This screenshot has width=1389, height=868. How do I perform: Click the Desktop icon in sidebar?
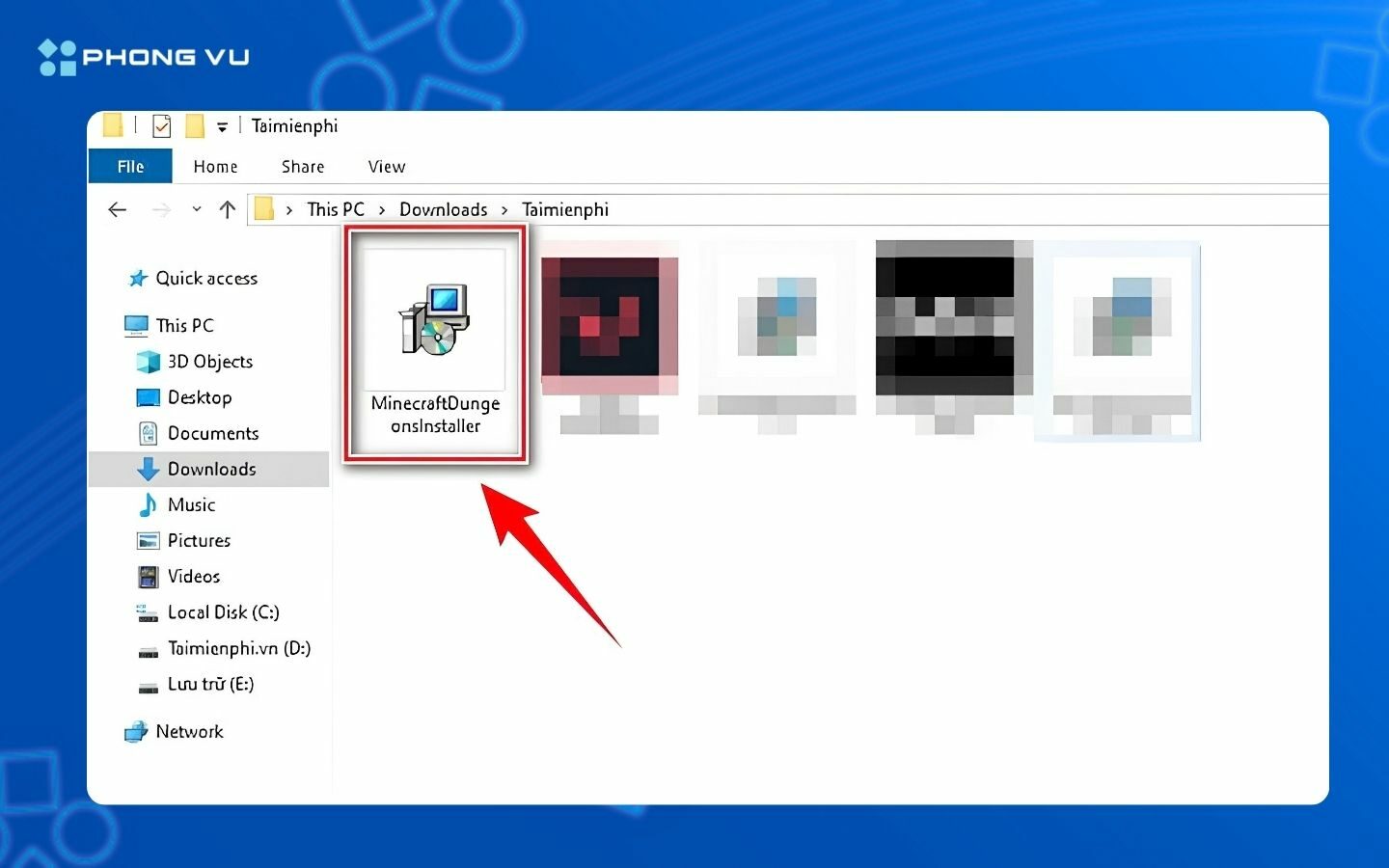pos(149,397)
